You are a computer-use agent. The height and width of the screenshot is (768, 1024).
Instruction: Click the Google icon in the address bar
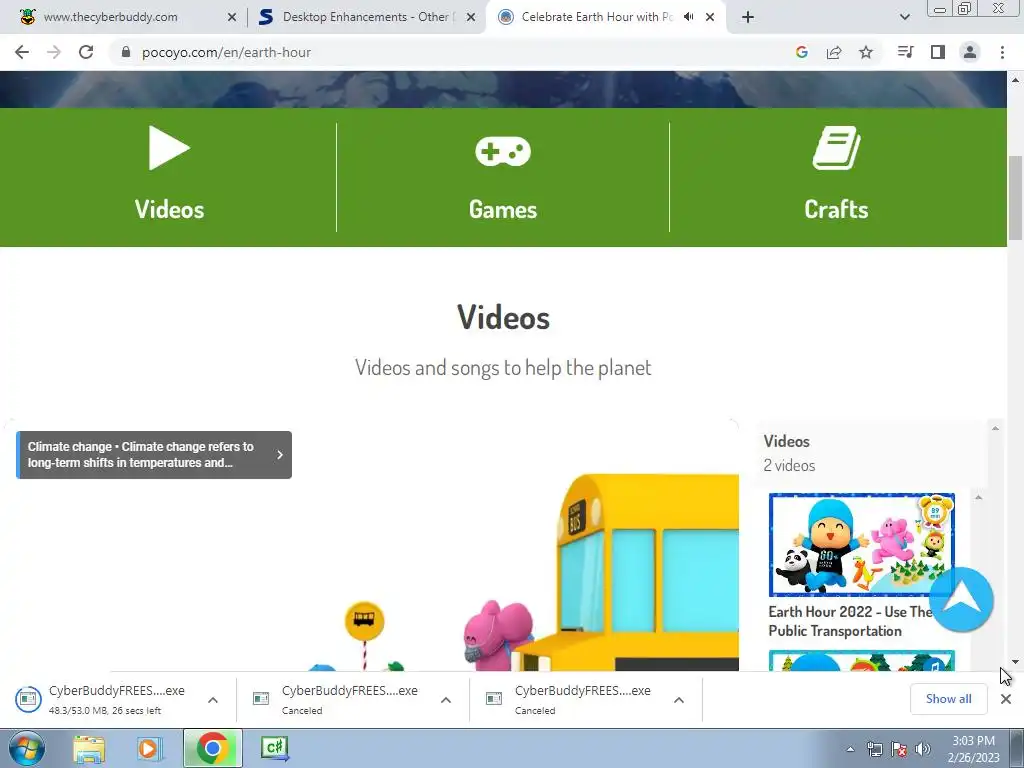click(x=801, y=52)
